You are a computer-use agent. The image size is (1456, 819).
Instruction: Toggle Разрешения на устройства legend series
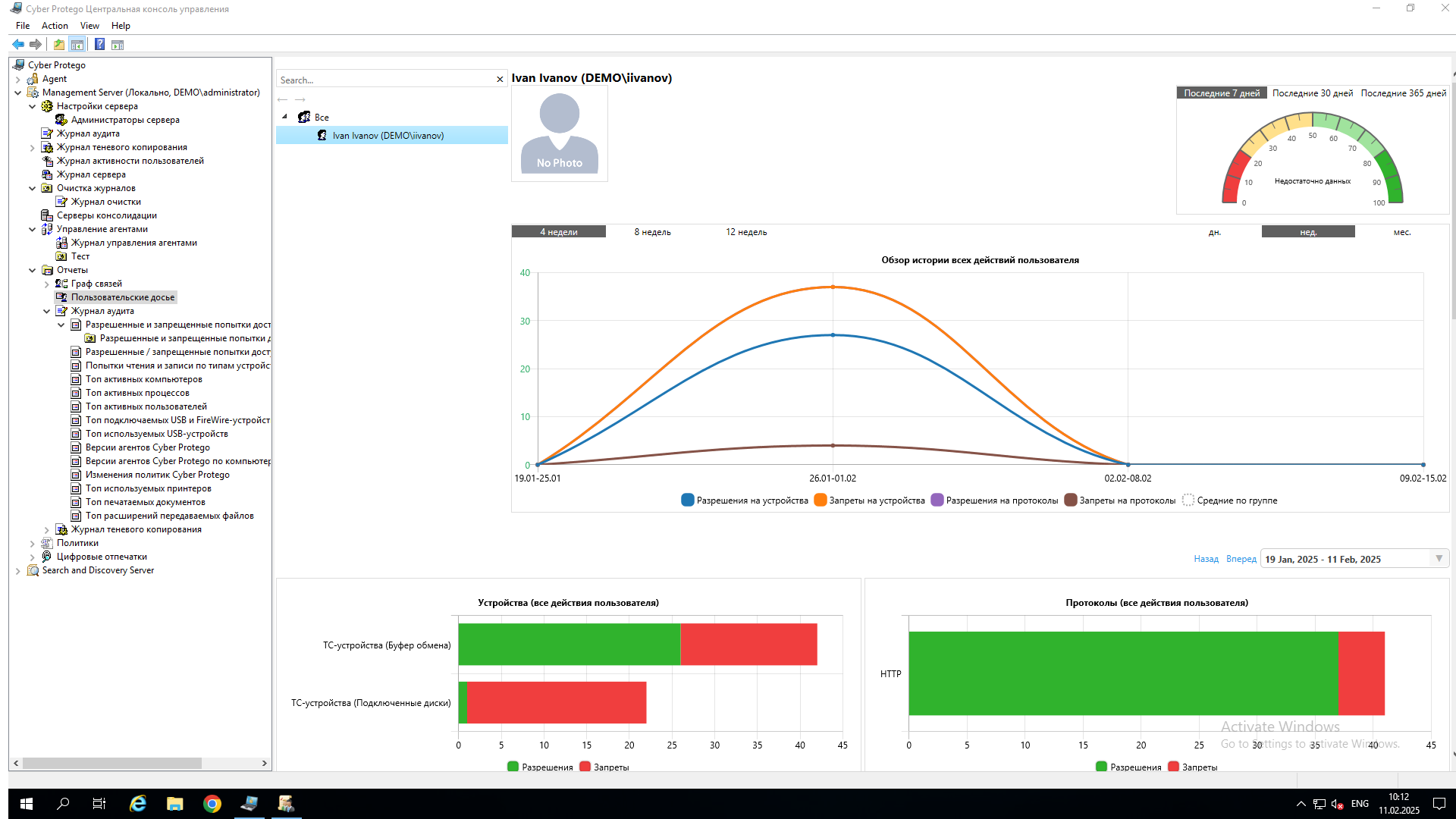745,500
